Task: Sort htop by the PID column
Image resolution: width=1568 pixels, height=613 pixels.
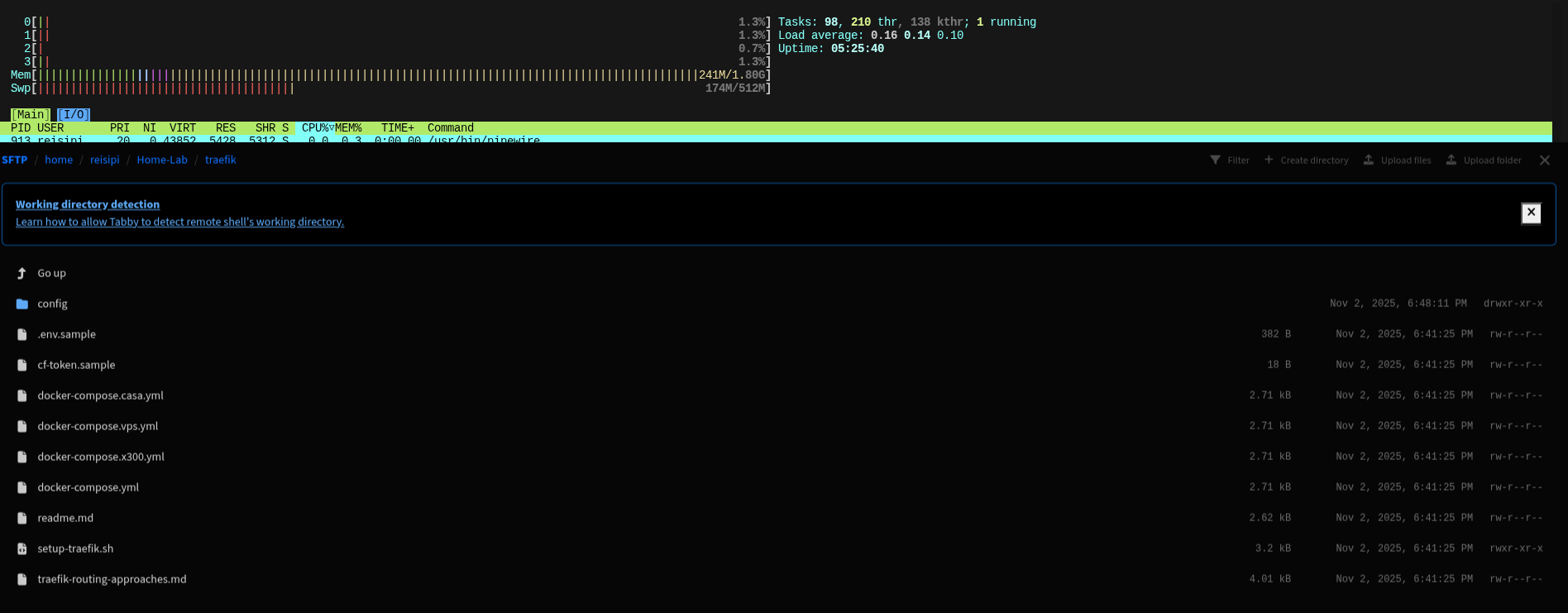Action: point(21,128)
